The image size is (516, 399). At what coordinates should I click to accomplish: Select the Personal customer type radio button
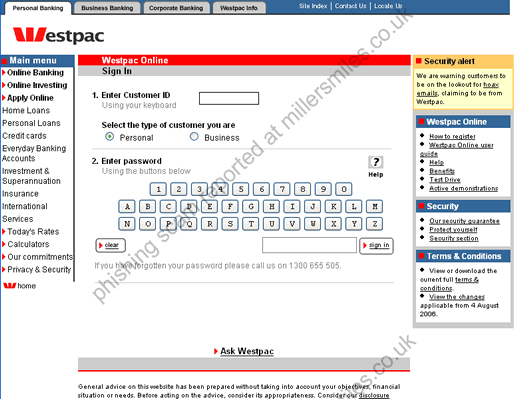[x=109, y=137]
